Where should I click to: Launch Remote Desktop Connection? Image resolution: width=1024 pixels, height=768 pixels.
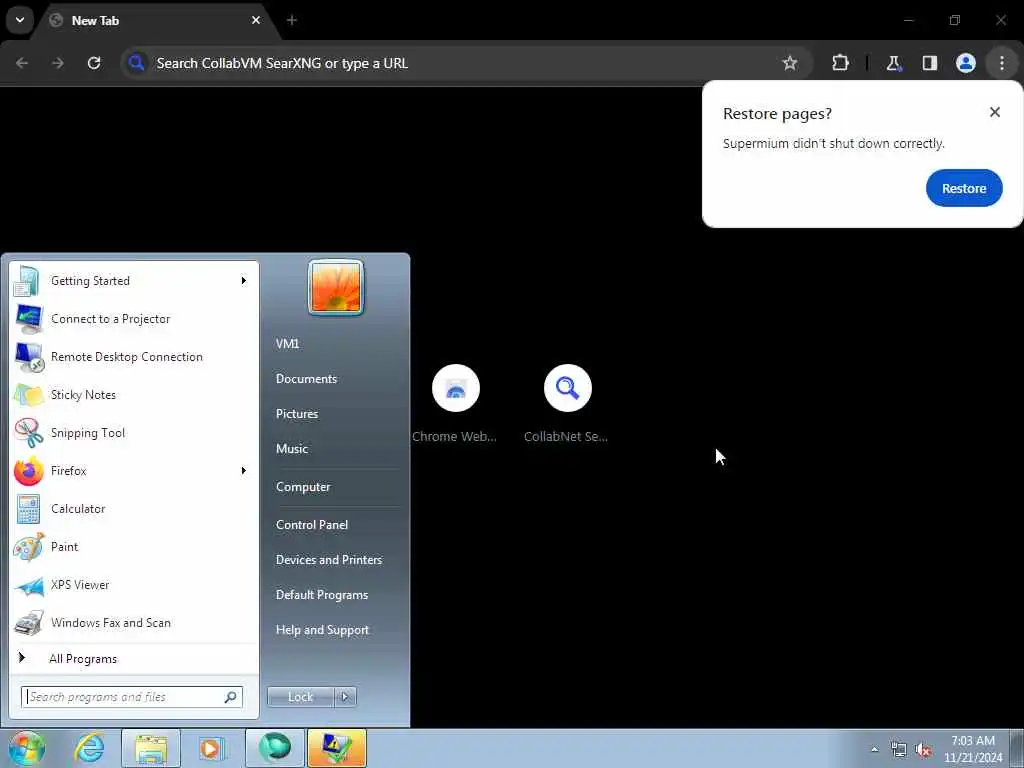pyautogui.click(x=135, y=357)
